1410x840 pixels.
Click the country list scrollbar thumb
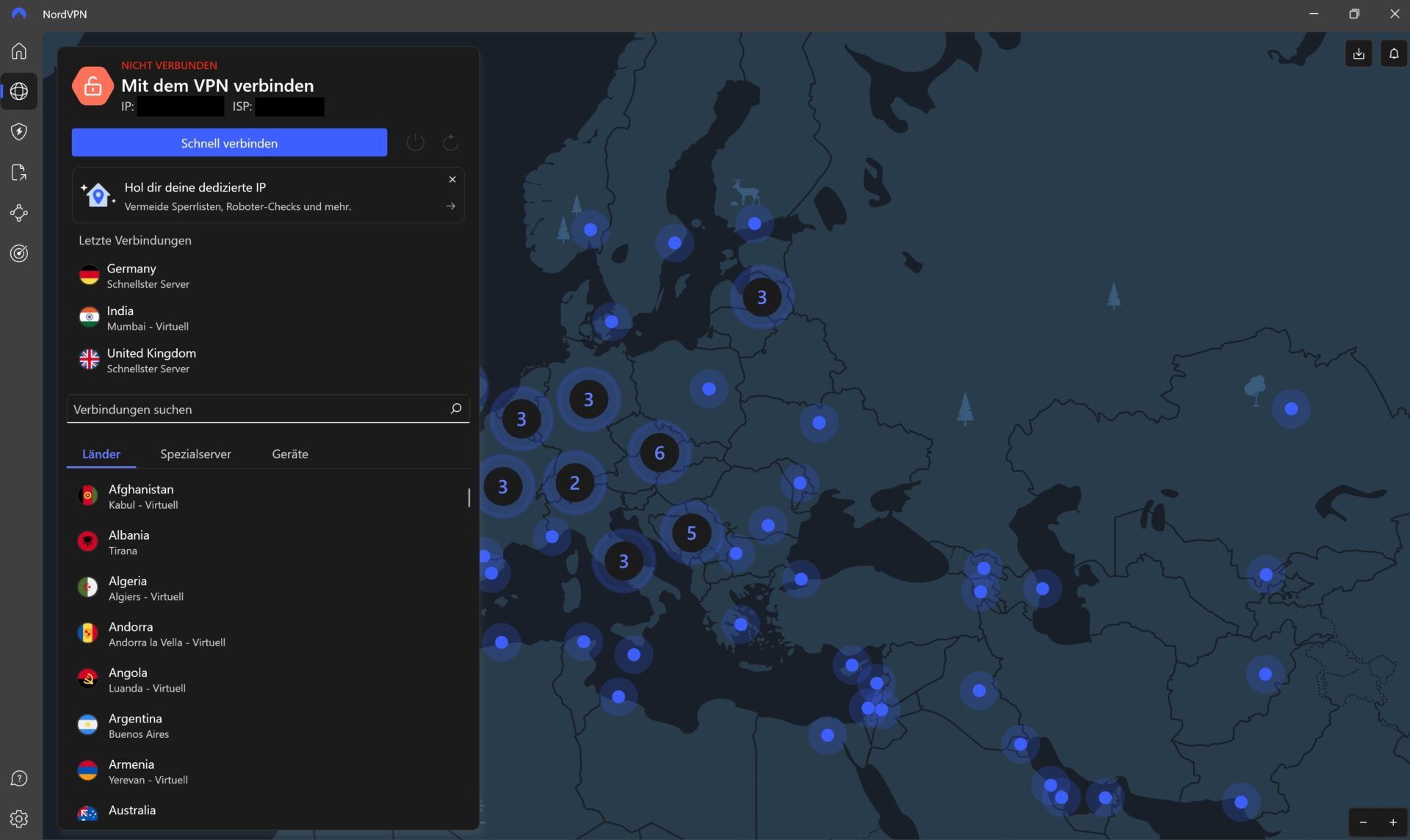469,497
